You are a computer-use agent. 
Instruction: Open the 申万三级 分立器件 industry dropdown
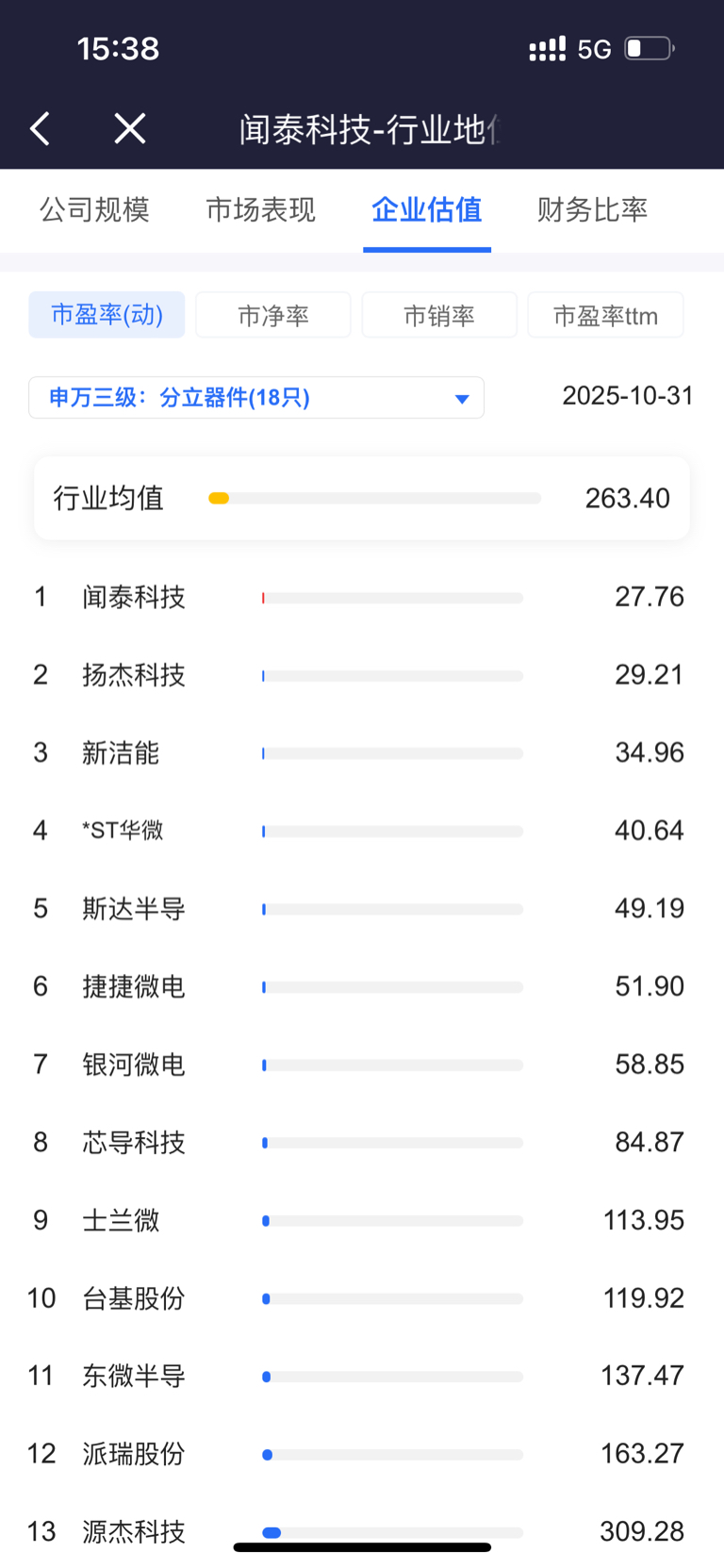pyautogui.click(x=256, y=398)
